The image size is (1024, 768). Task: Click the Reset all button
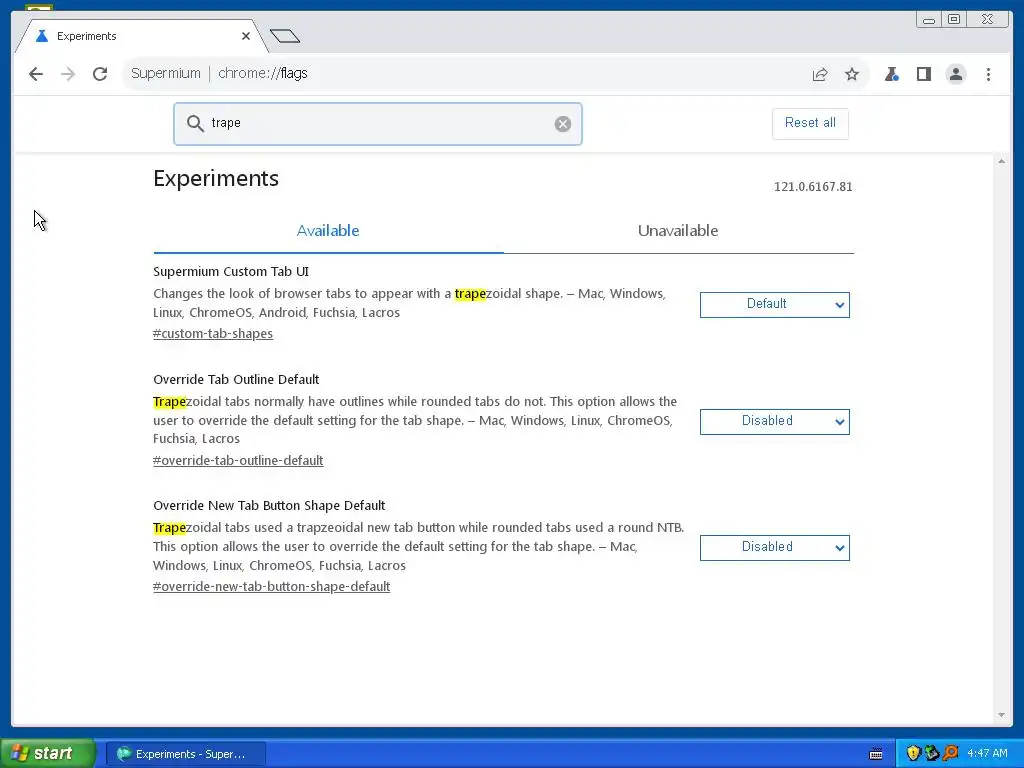(810, 123)
